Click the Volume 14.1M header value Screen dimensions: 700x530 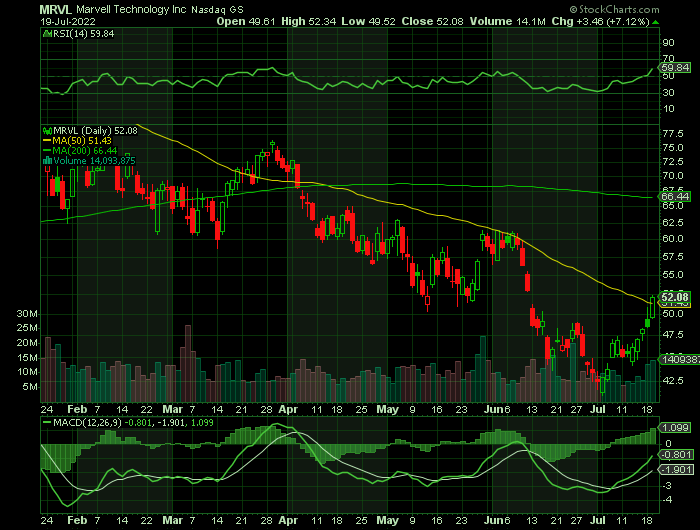508,21
